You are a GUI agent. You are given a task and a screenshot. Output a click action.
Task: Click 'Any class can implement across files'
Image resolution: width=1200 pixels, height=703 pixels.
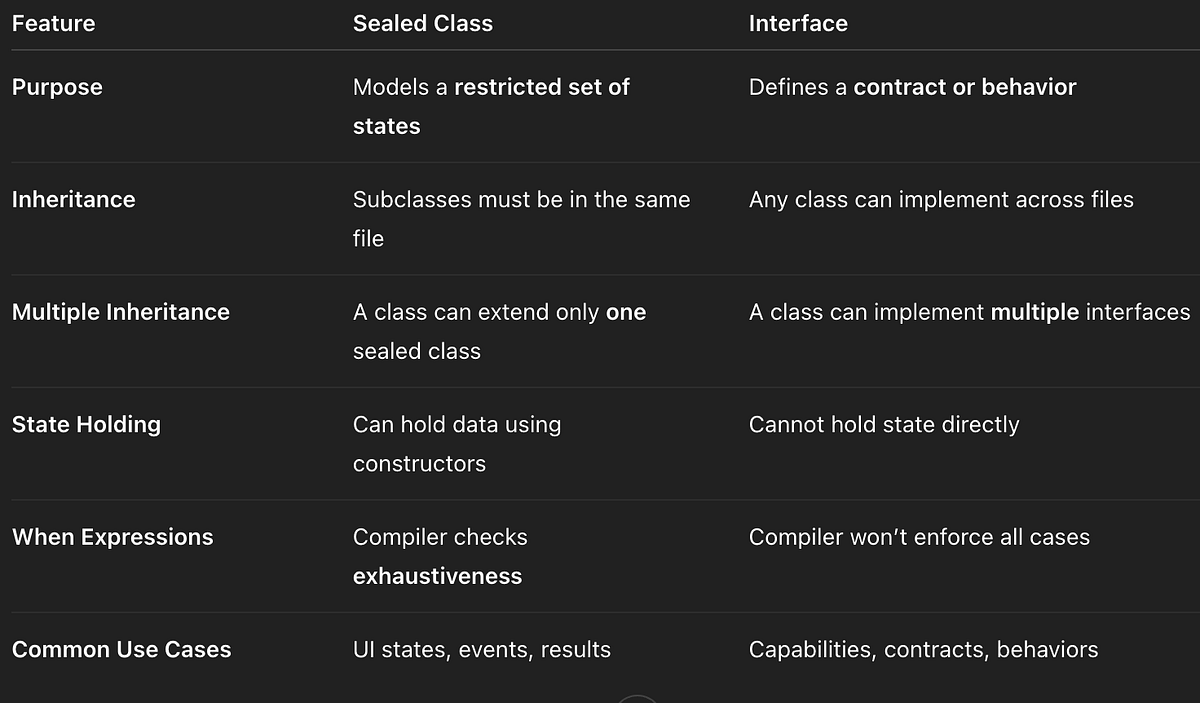click(941, 199)
